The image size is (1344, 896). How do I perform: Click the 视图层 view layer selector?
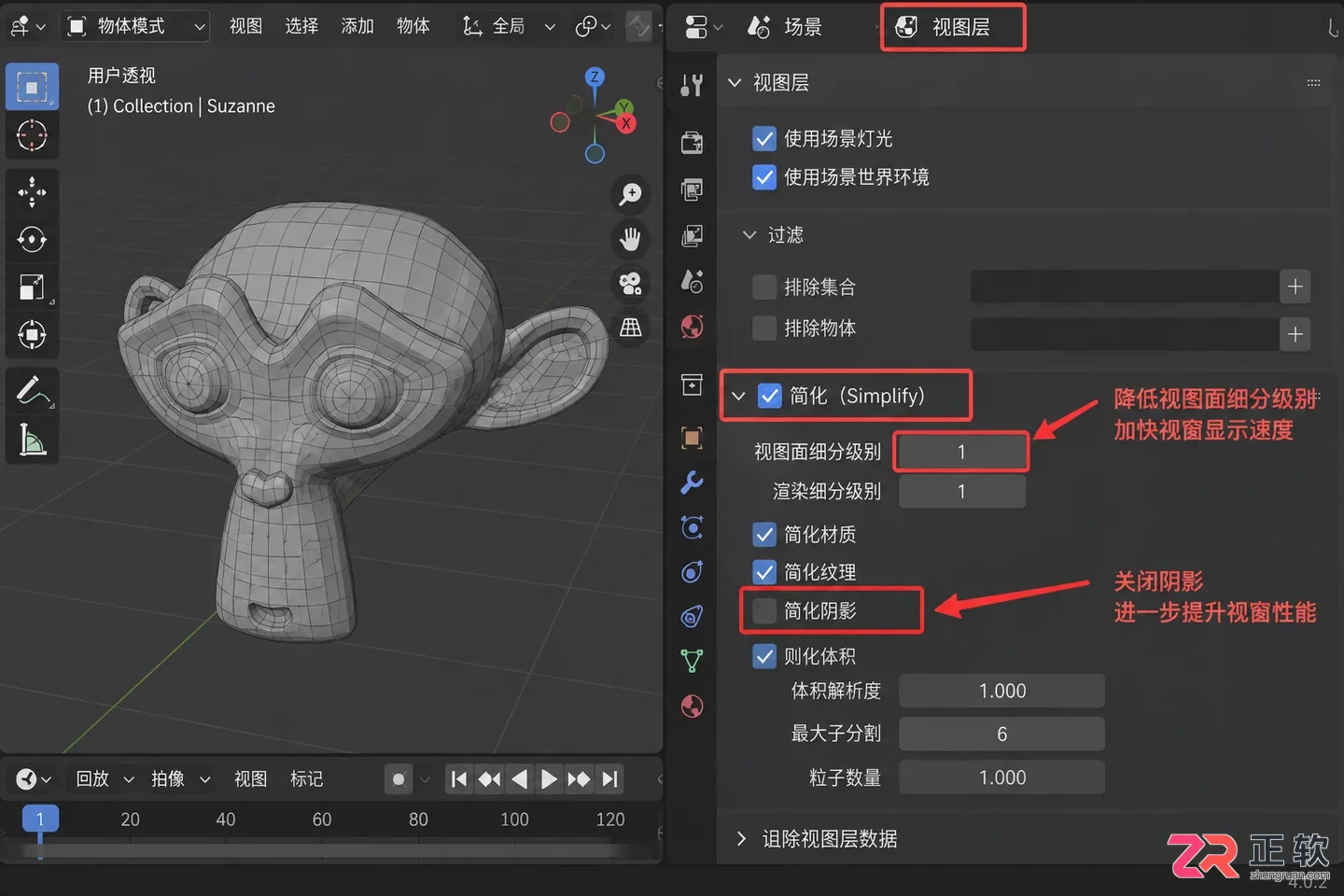coord(953,27)
